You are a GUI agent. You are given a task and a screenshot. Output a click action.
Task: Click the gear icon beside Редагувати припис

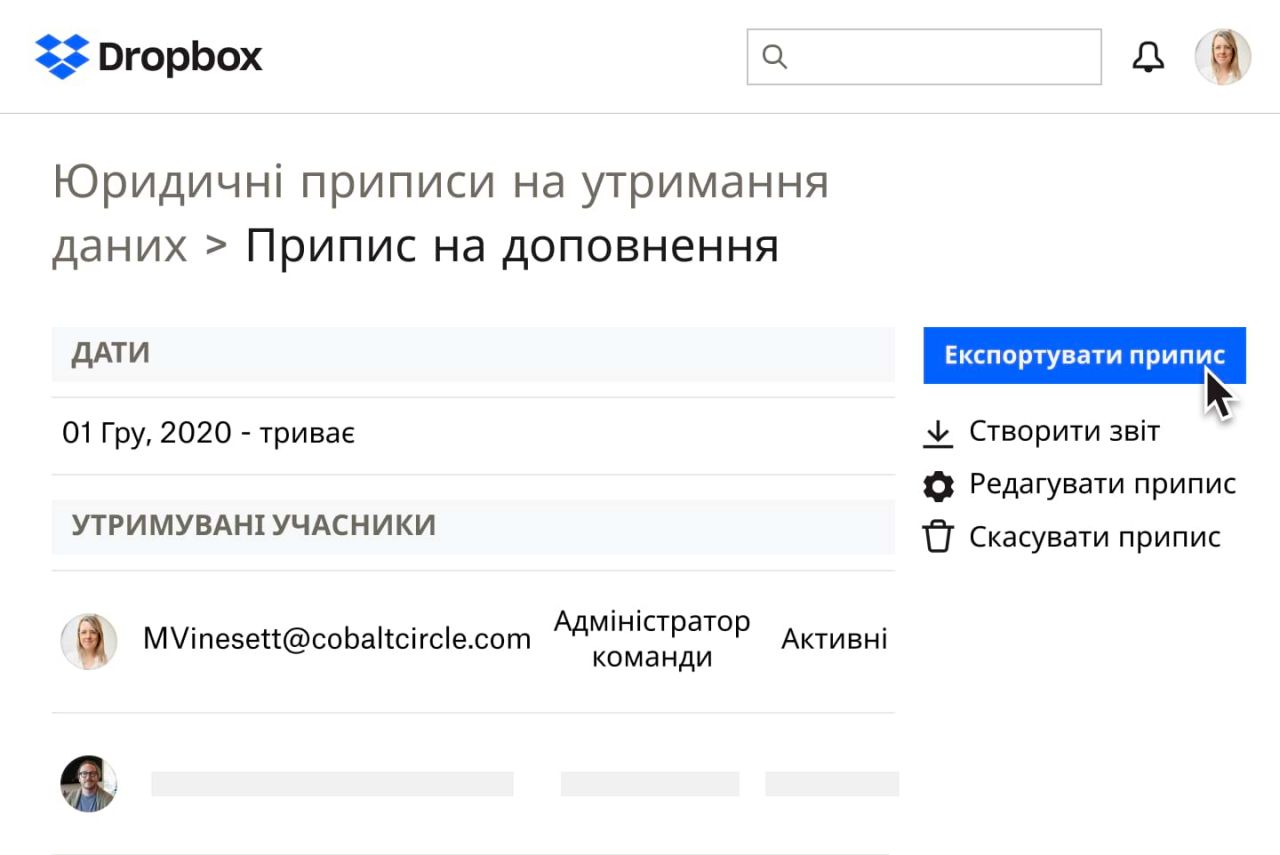click(x=938, y=484)
